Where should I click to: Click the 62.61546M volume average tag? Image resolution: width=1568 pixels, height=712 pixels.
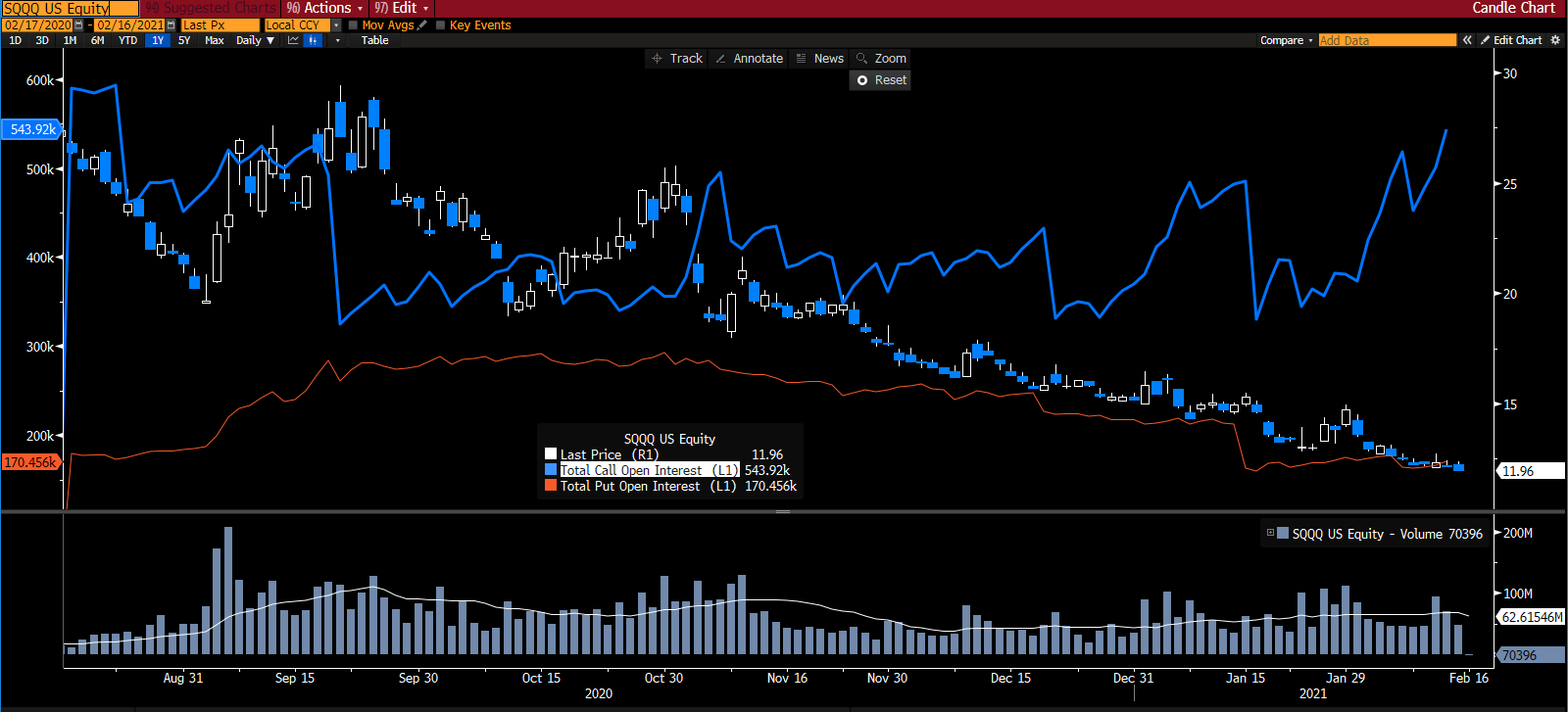(x=1531, y=617)
